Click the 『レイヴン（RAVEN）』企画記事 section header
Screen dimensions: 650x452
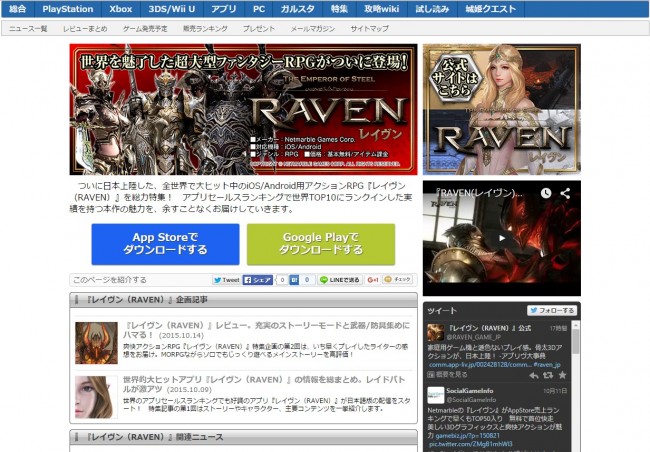point(243,300)
